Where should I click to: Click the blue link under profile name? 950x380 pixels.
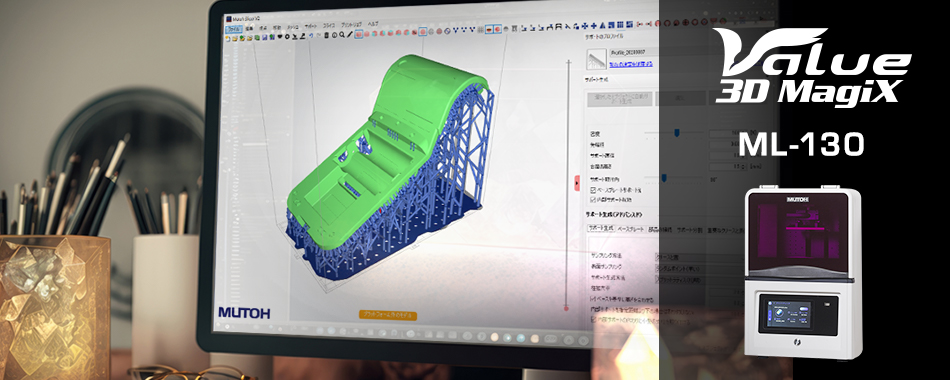(x=630, y=63)
